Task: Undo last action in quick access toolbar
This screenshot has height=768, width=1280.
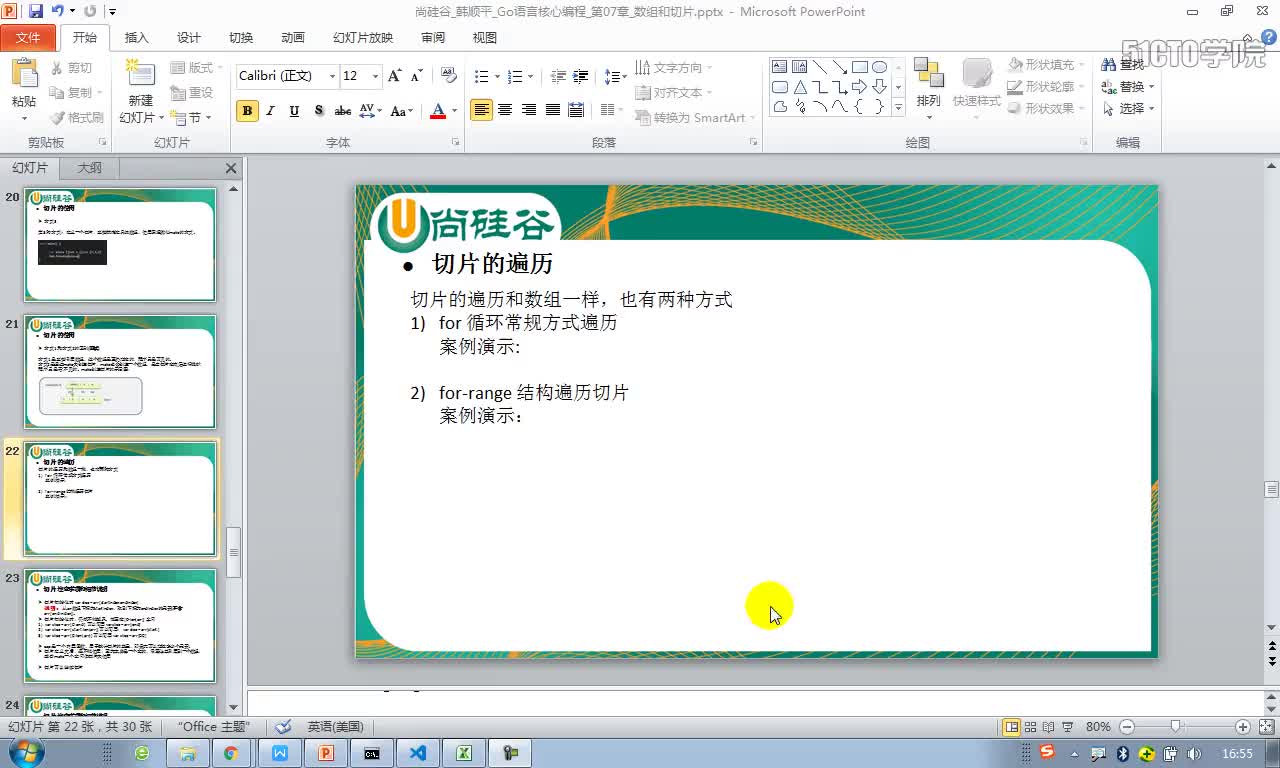Action: tap(58, 11)
